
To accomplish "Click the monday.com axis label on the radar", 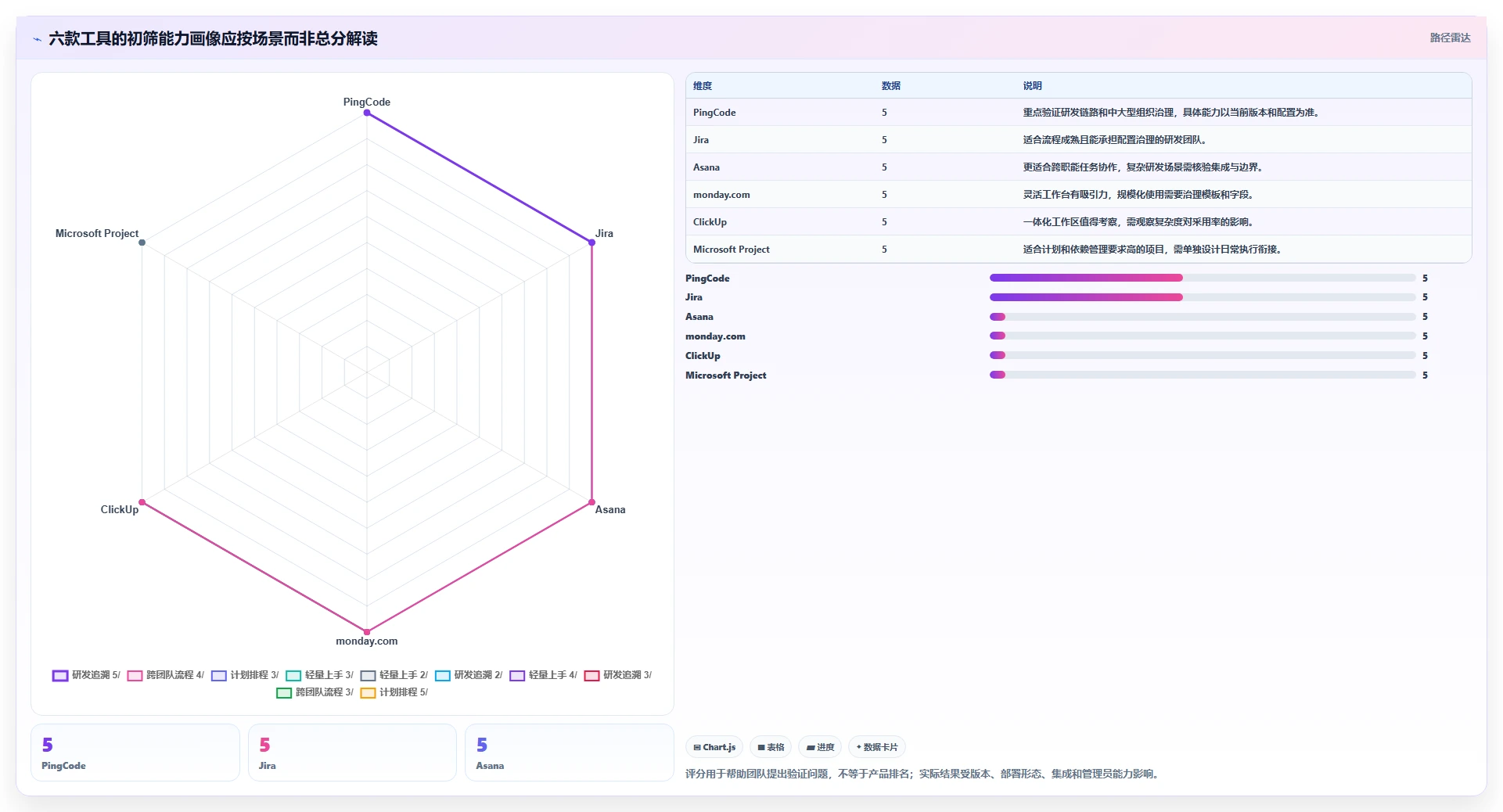I will point(367,641).
